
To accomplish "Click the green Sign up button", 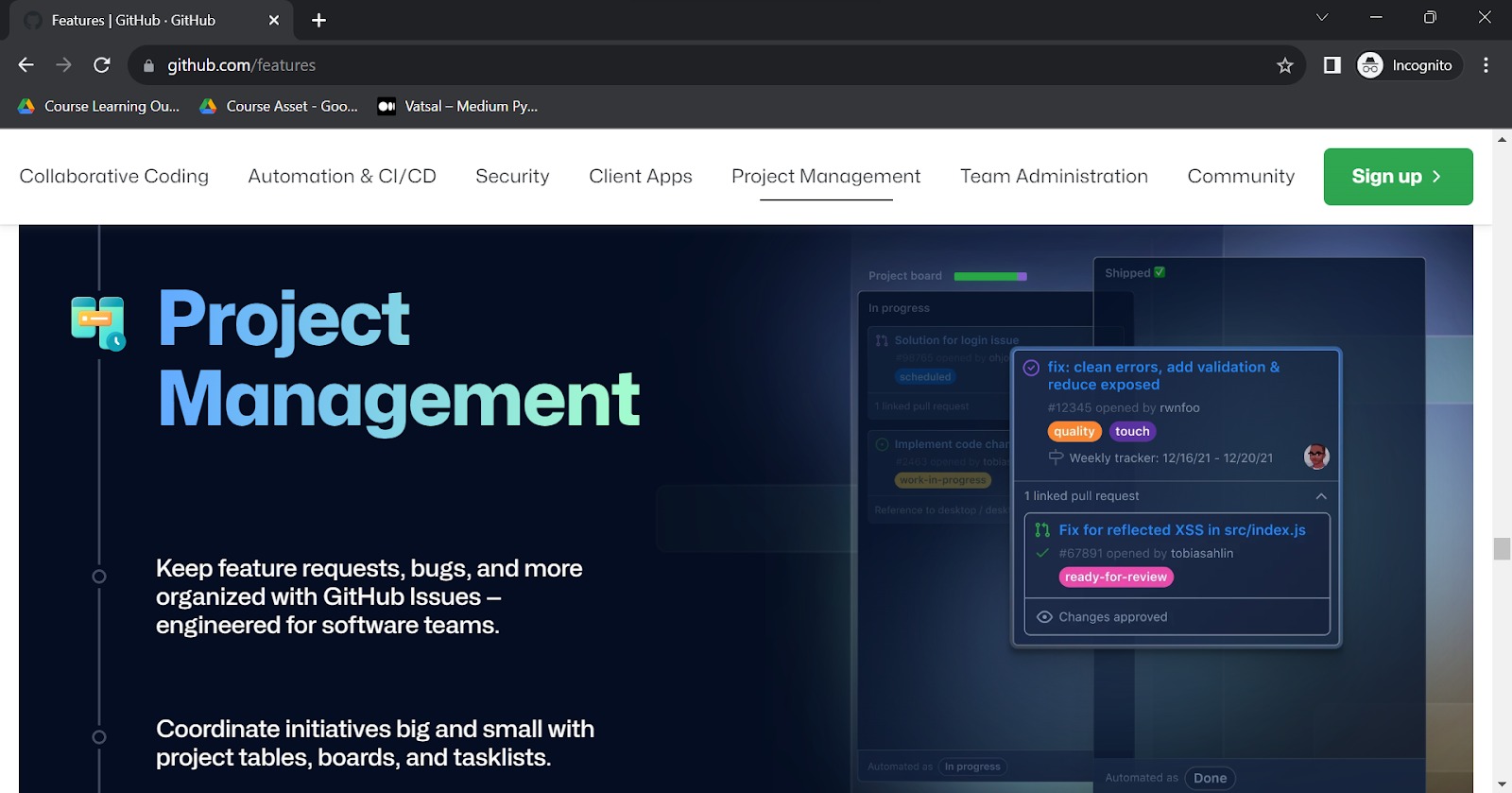I will 1398,177.
